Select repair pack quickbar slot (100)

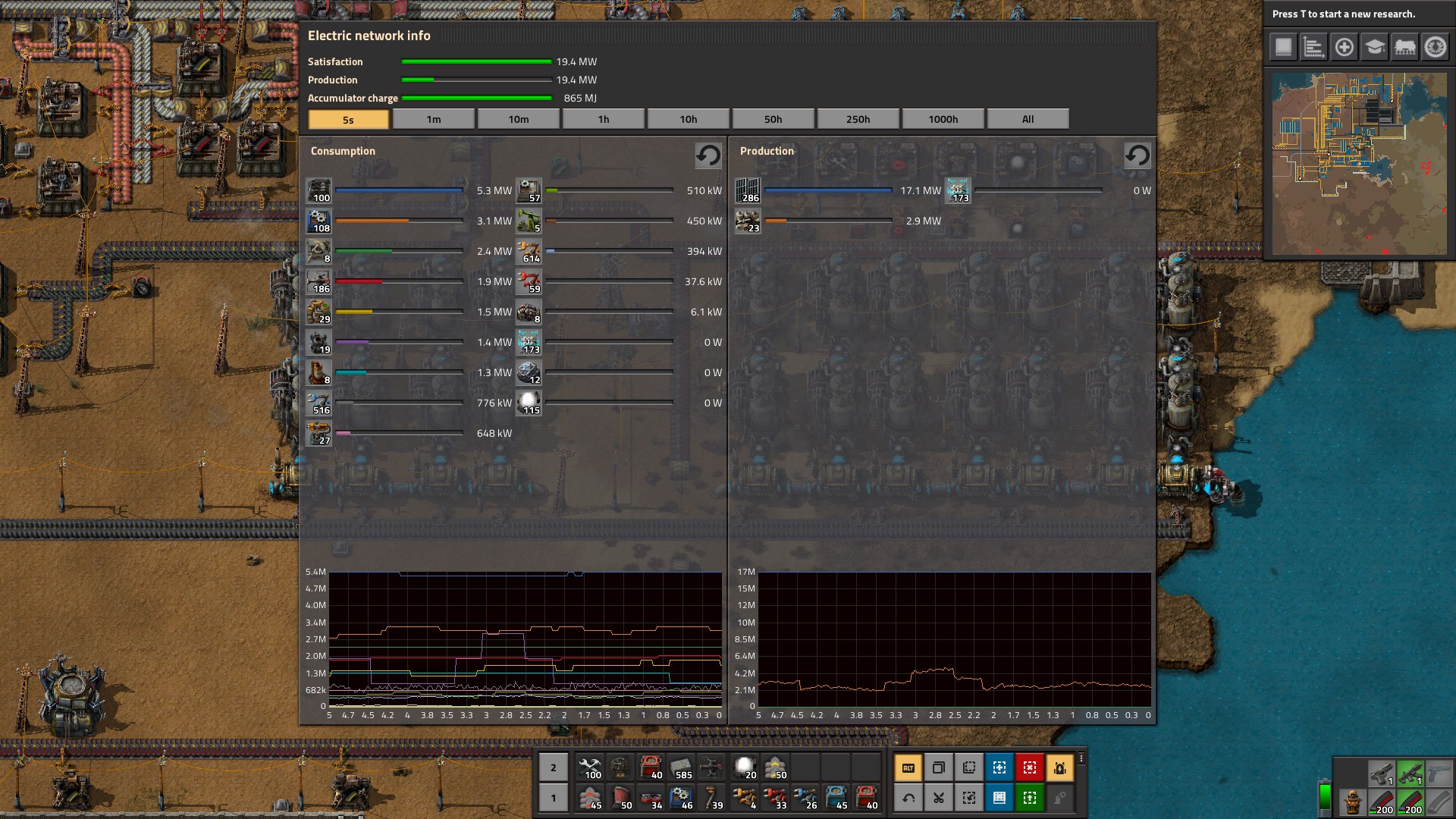589,767
